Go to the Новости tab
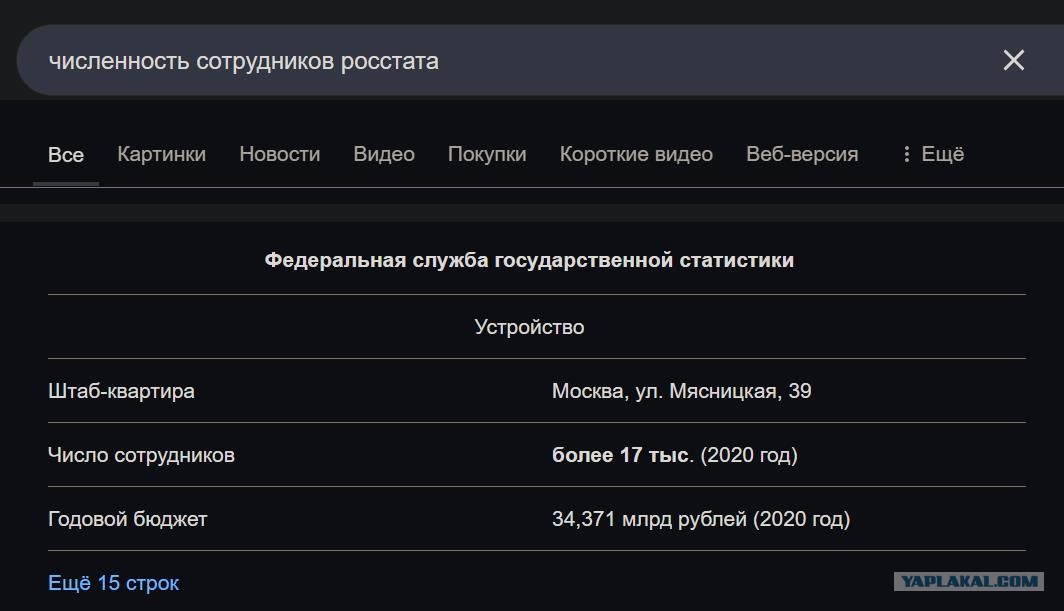This screenshot has width=1064, height=611. coord(280,154)
